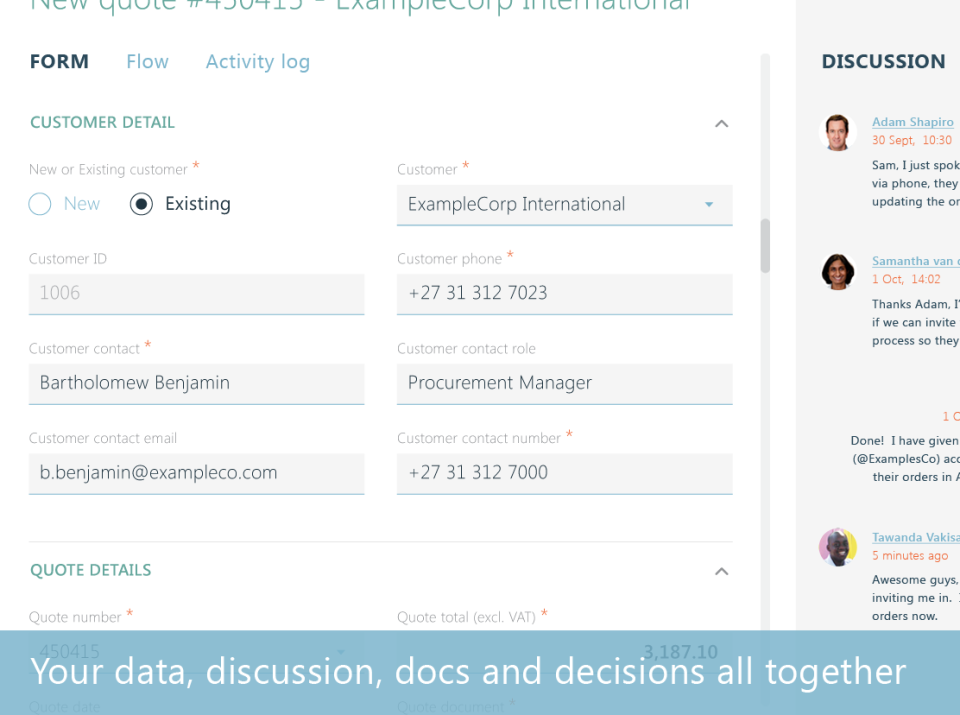This screenshot has width=960, height=715.
Task: Click the Customer contact email field
Action: point(196,473)
